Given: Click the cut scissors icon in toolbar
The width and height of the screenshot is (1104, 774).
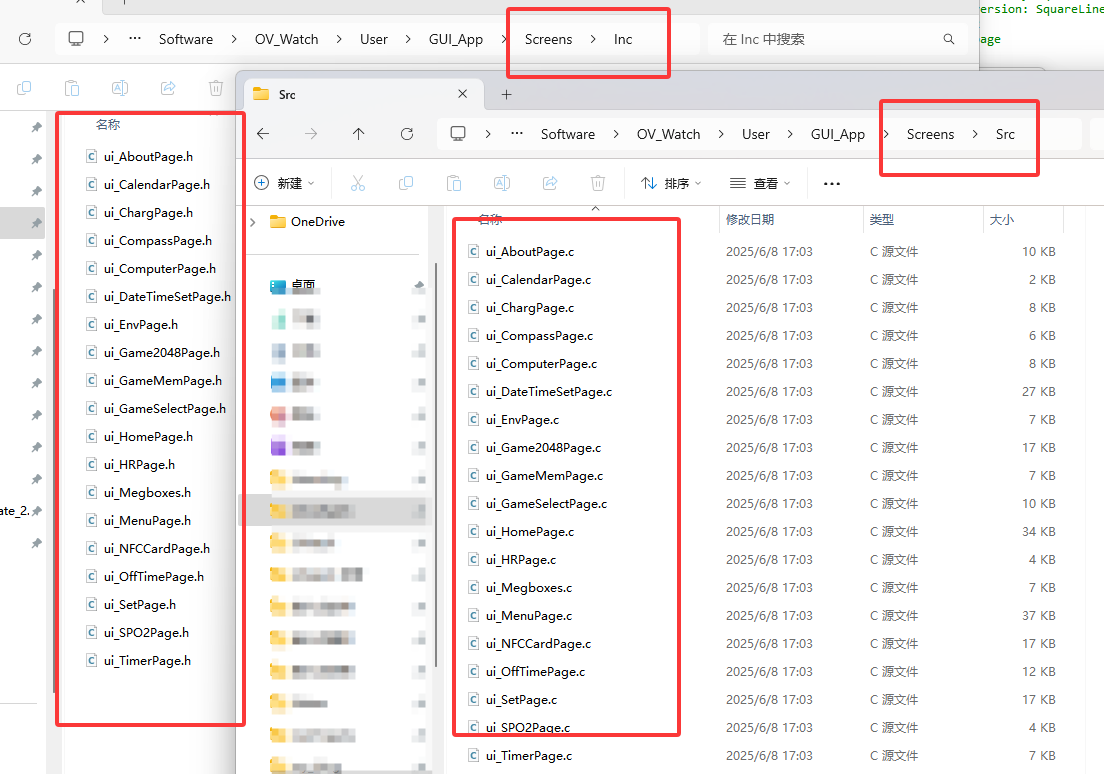Looking at the screenshot, I should 358,183.
